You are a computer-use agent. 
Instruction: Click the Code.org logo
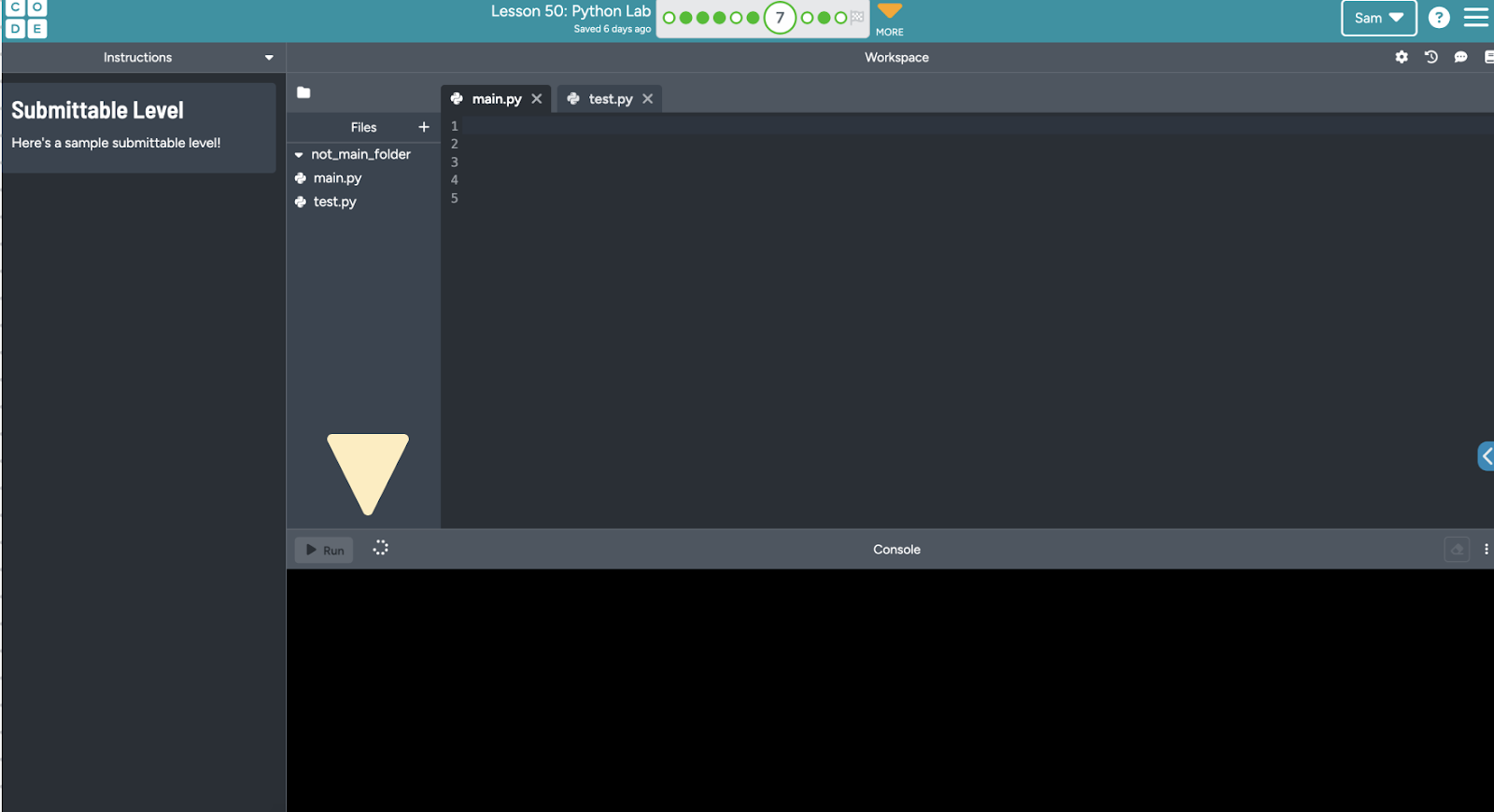(26, 18)
